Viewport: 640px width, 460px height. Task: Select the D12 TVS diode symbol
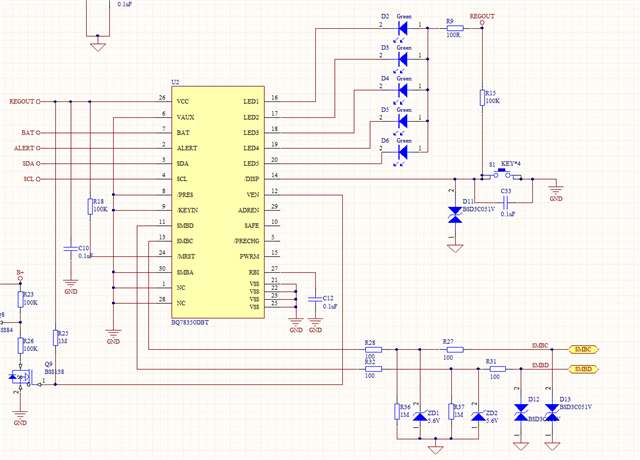point(521,412)
